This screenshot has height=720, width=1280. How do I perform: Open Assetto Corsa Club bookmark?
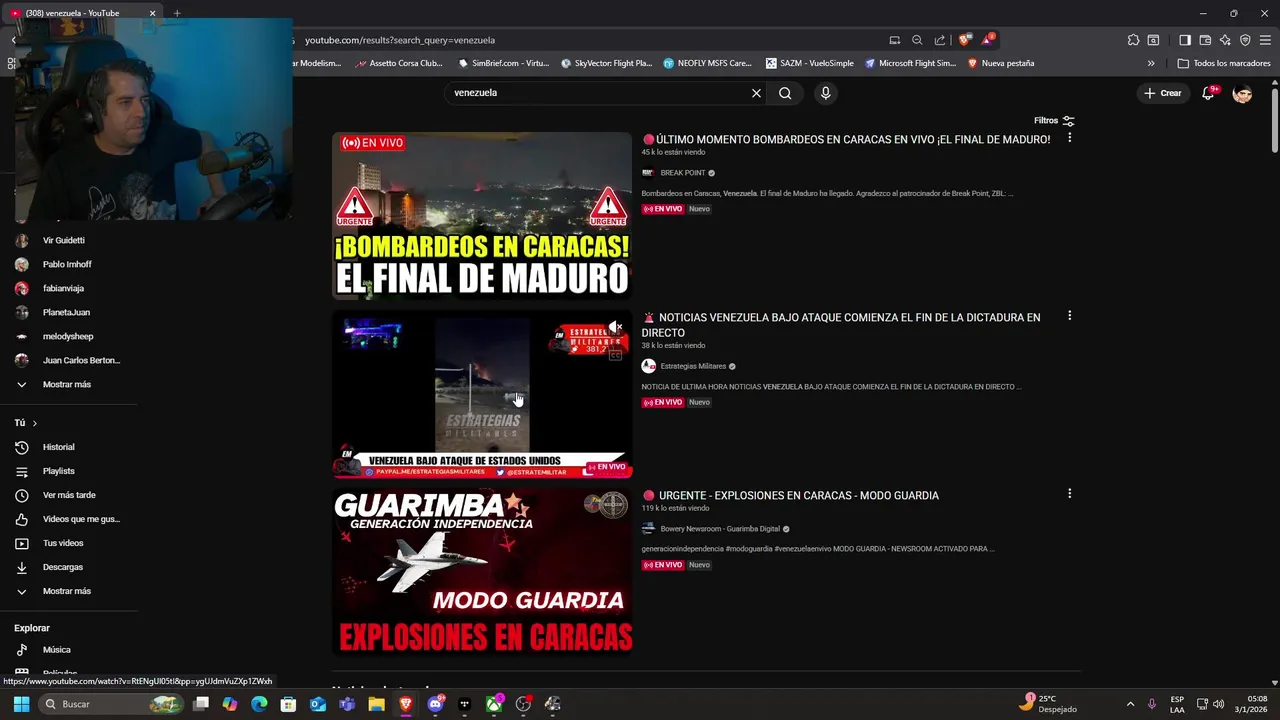pos(398,63)
